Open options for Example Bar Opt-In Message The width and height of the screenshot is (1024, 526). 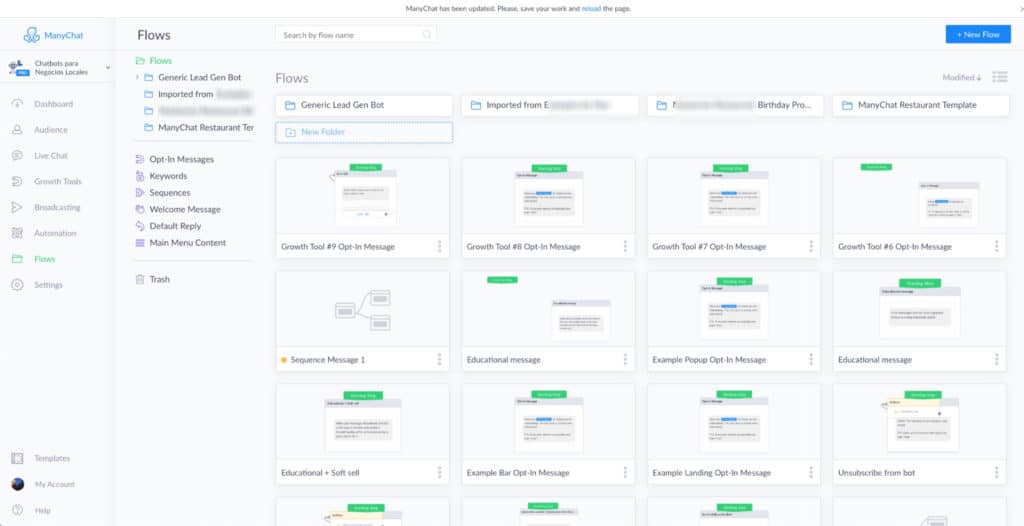(x=625, y=472)
